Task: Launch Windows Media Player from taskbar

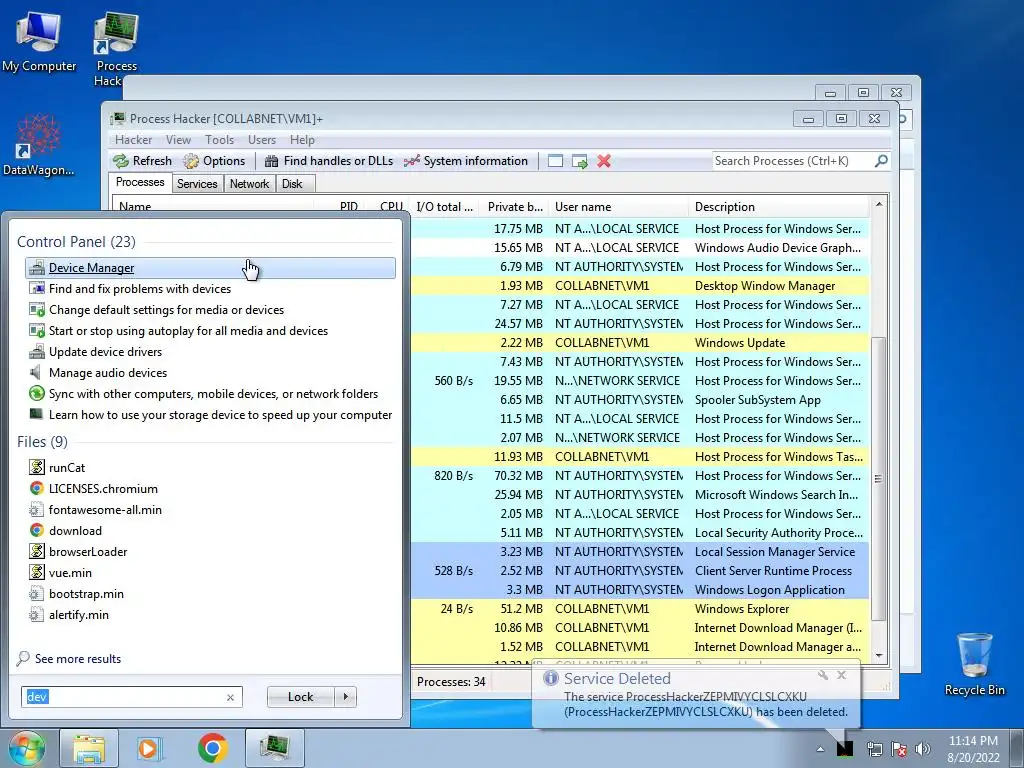Action: click(x=150, y=748)
